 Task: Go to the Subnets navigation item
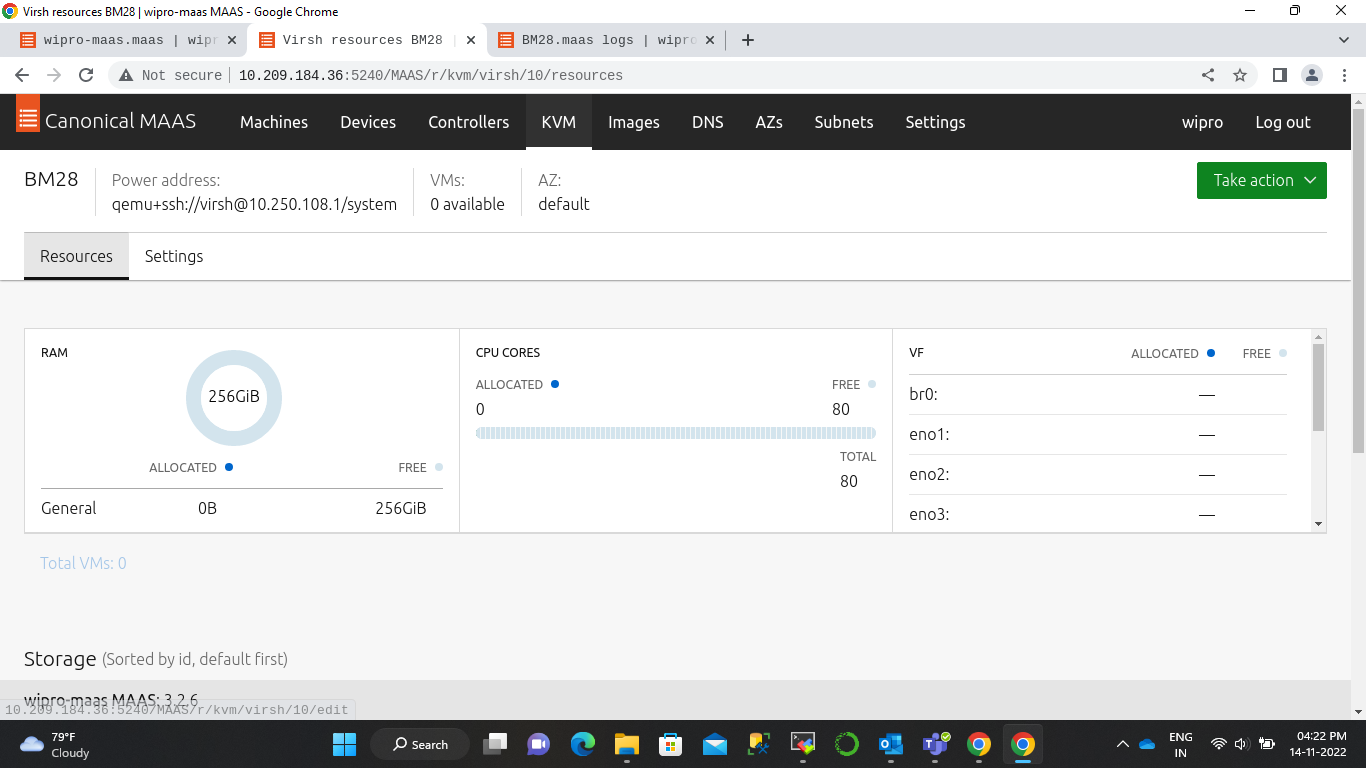pos(843,122)
